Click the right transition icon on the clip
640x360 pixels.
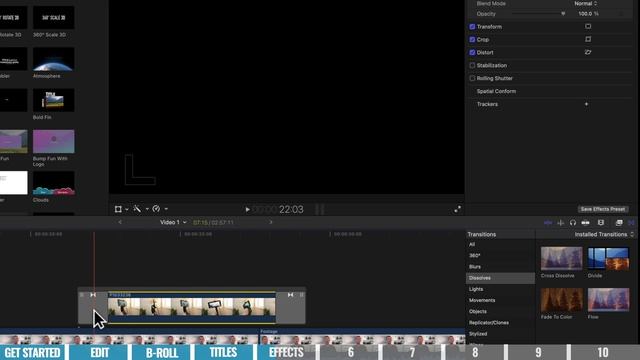[x=290, y=295]
